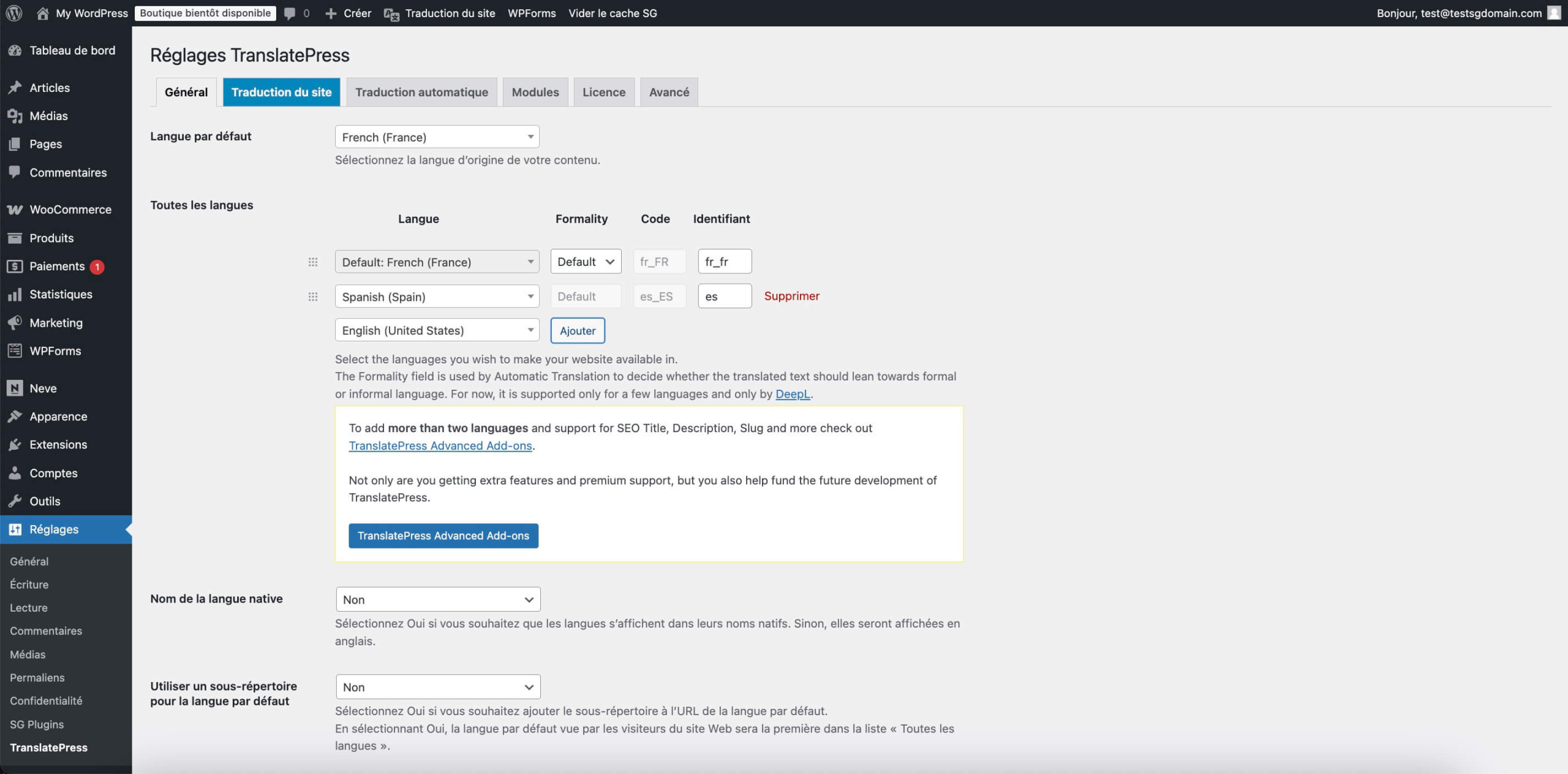Click the WooCommerce logo icon in sidebar
Image resolution: width=1568 pixels, height=774 pixels.
[15, 210]
